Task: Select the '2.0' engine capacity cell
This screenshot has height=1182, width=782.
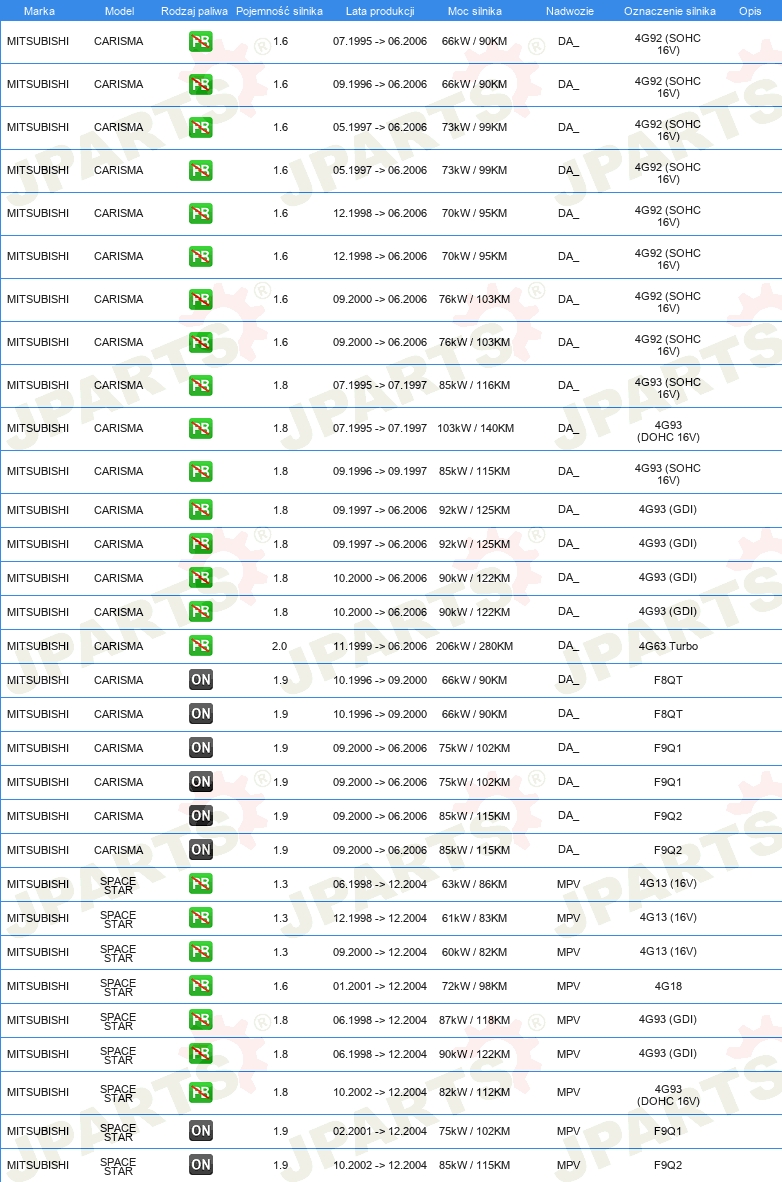Action: [x=280, y=646]
